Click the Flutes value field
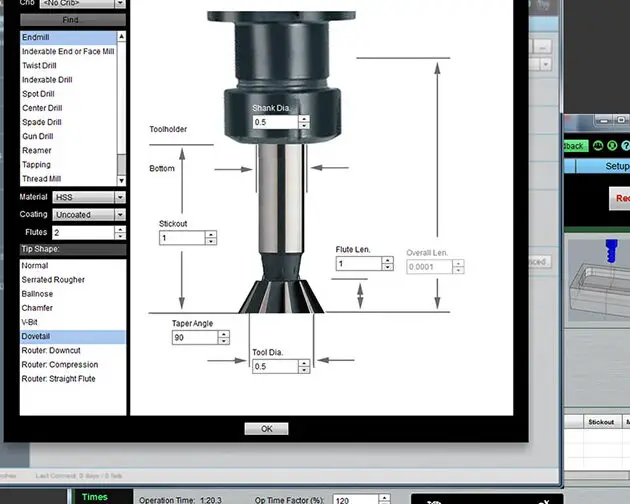This screenshot has width=630, height=504. 83,232
